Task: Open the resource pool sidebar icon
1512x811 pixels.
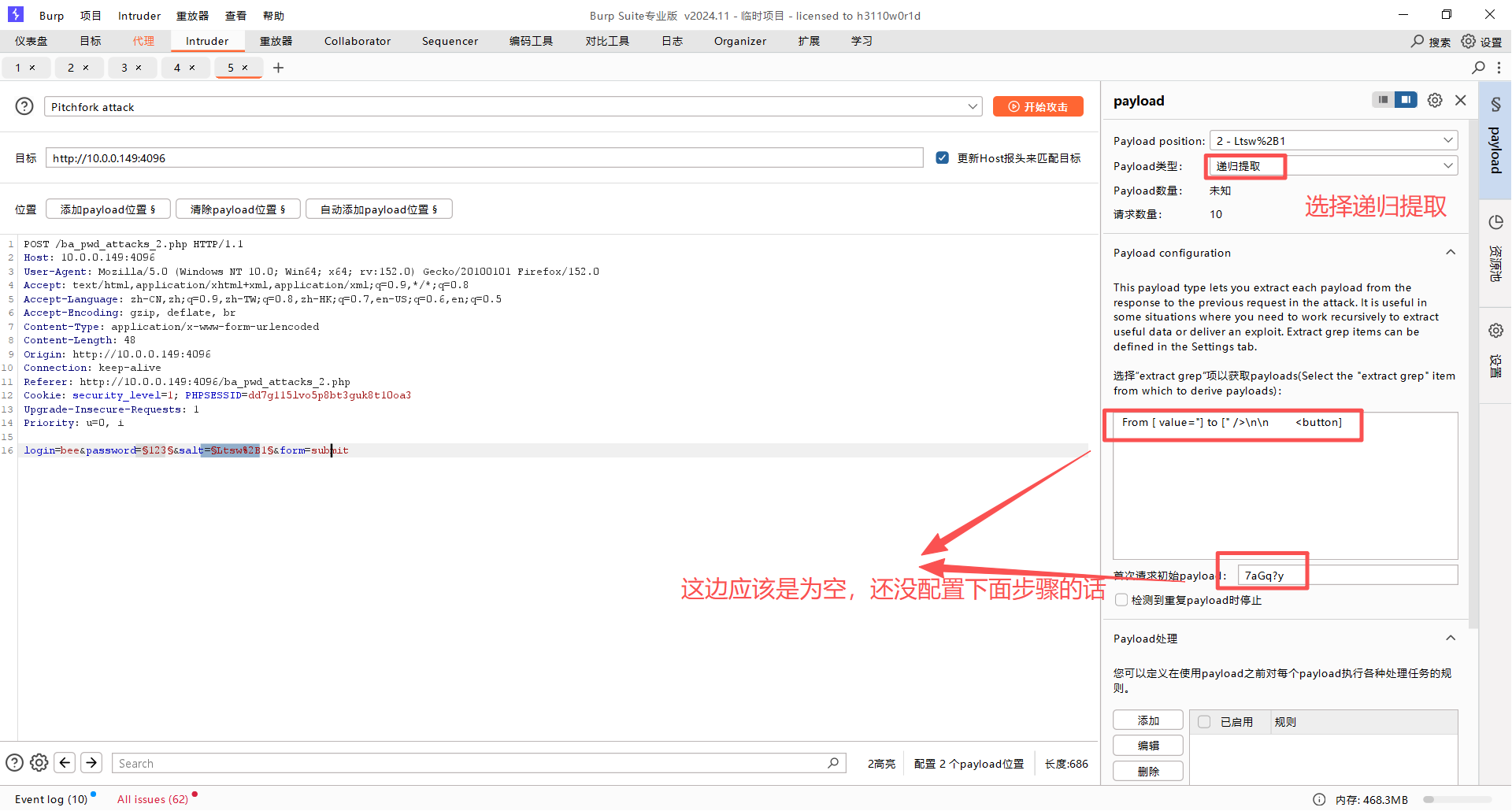Action: 1495,222
